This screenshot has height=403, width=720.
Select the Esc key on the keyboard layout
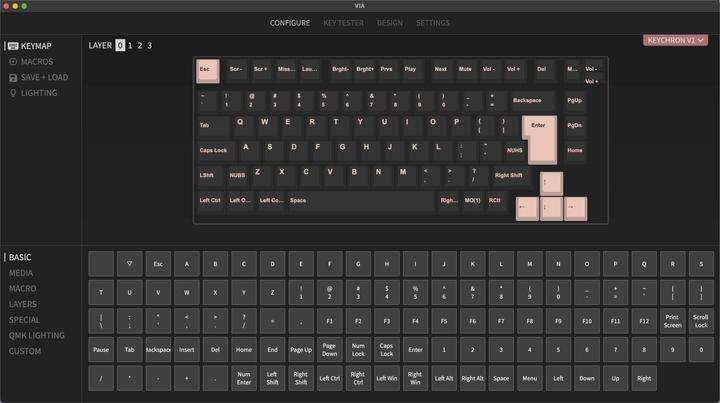coord(208,71)
